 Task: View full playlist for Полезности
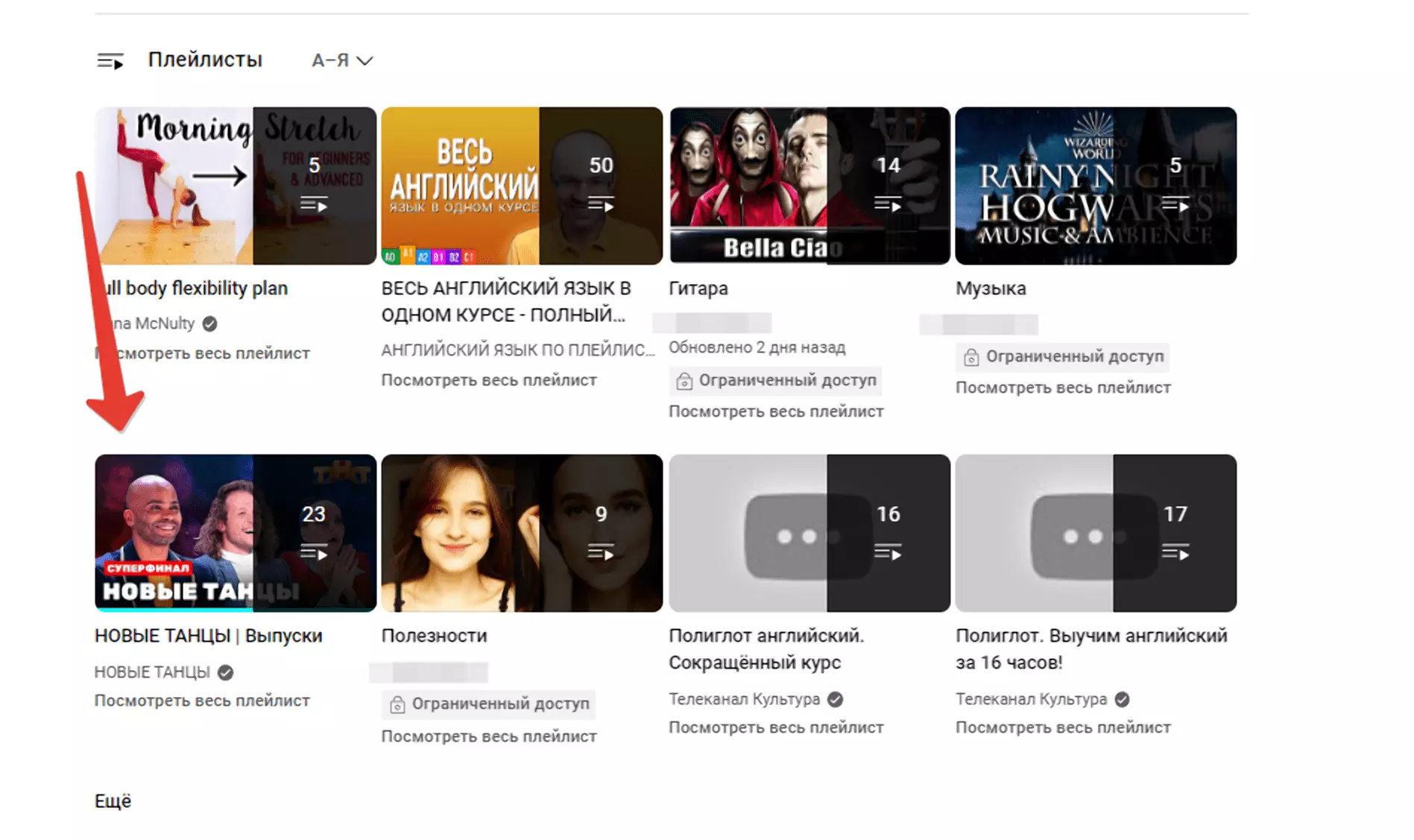pyautogui.click(x=489, y=736)
